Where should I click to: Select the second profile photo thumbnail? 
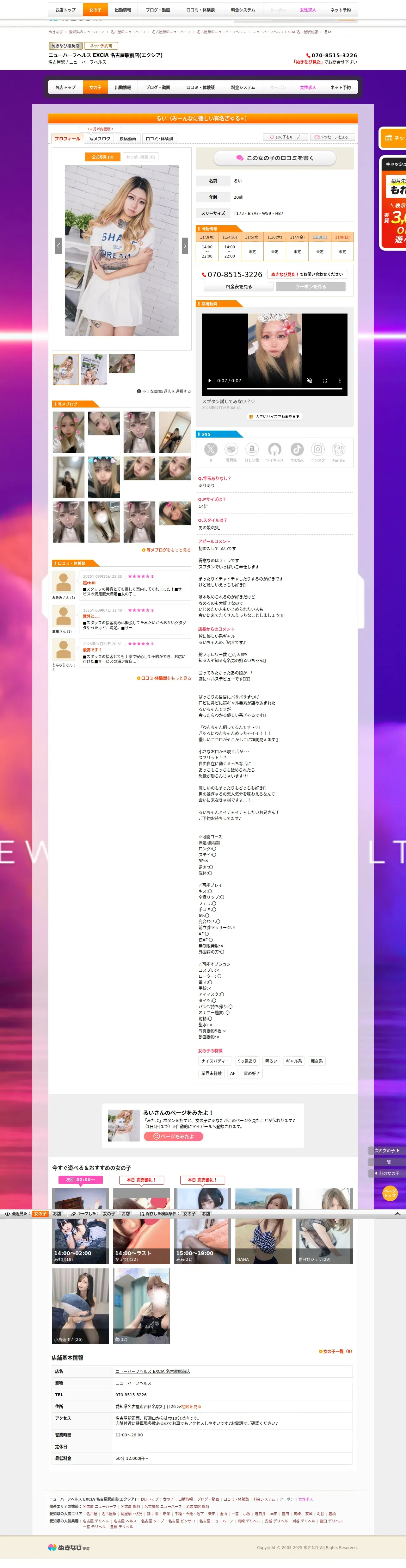point(94,370)
